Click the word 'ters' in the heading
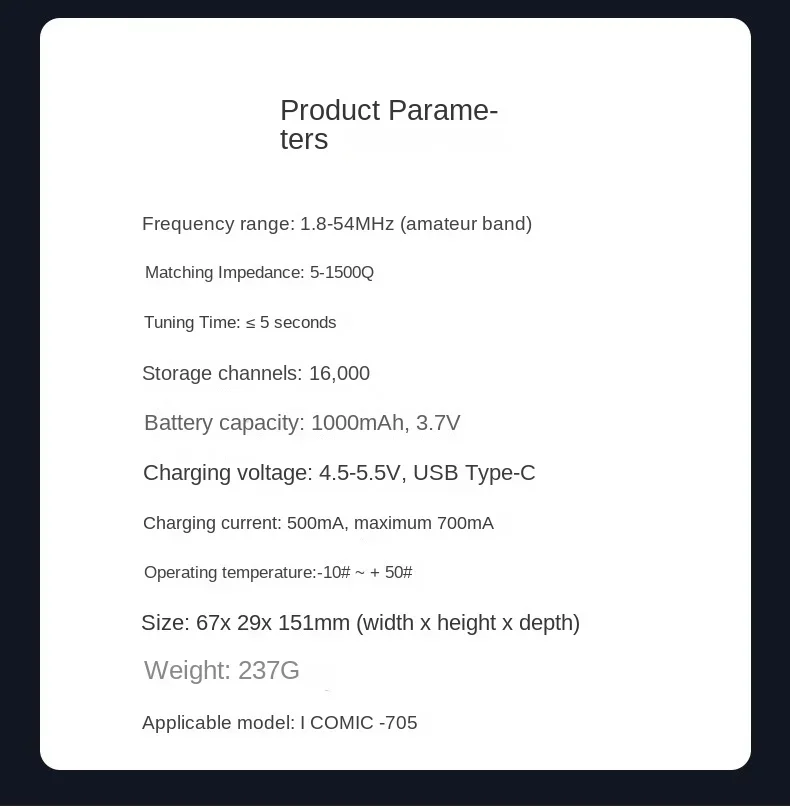Viewport: 790px width, 810px height. (x=303, y=140)
